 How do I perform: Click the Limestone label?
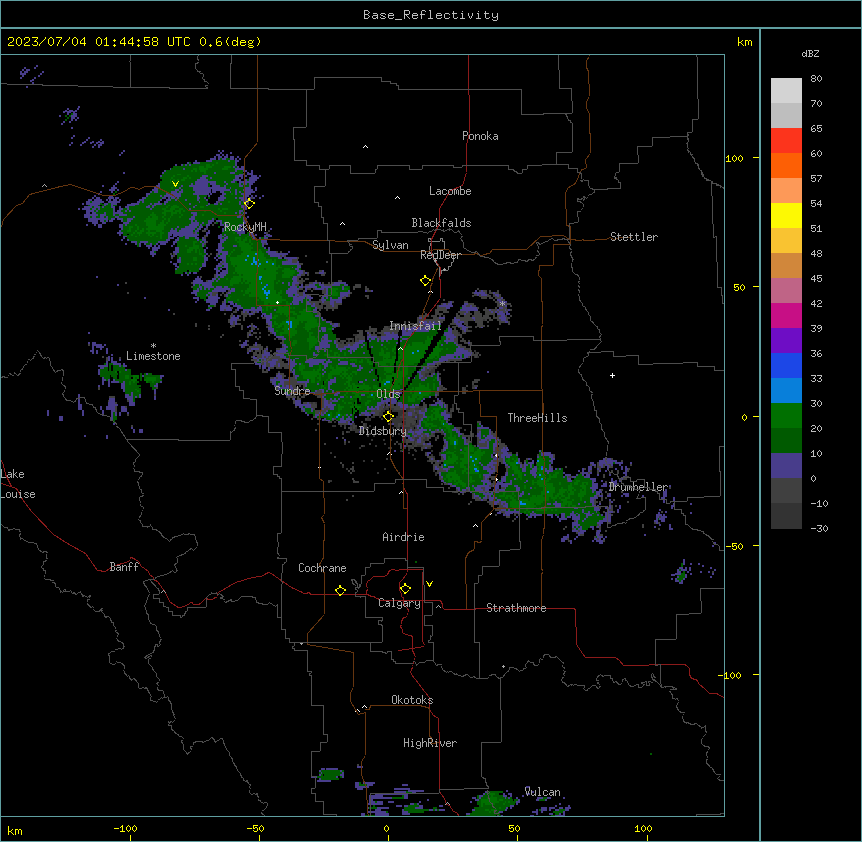tap(153, 356)
